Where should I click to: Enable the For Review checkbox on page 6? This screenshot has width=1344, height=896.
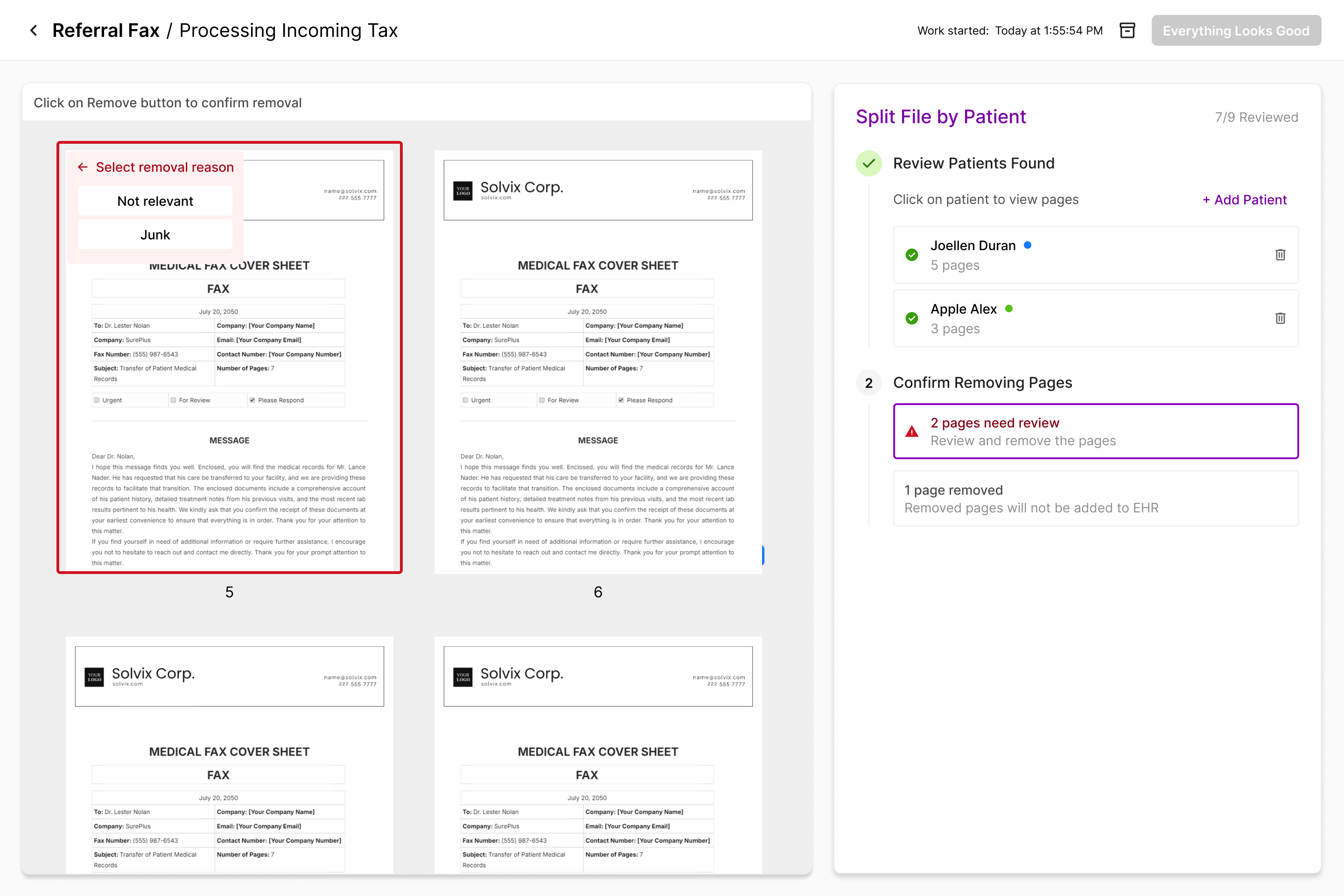tap(541, 400)
